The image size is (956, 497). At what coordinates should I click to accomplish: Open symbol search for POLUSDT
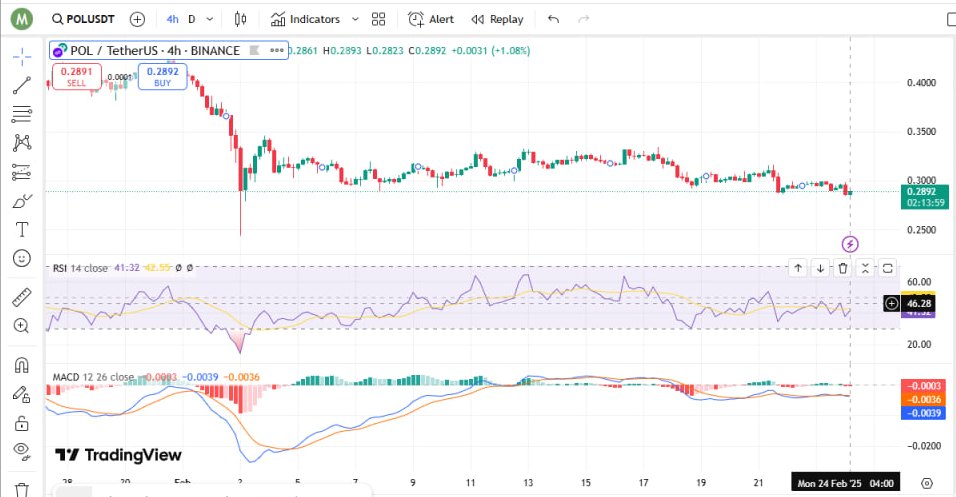point(84,19)
